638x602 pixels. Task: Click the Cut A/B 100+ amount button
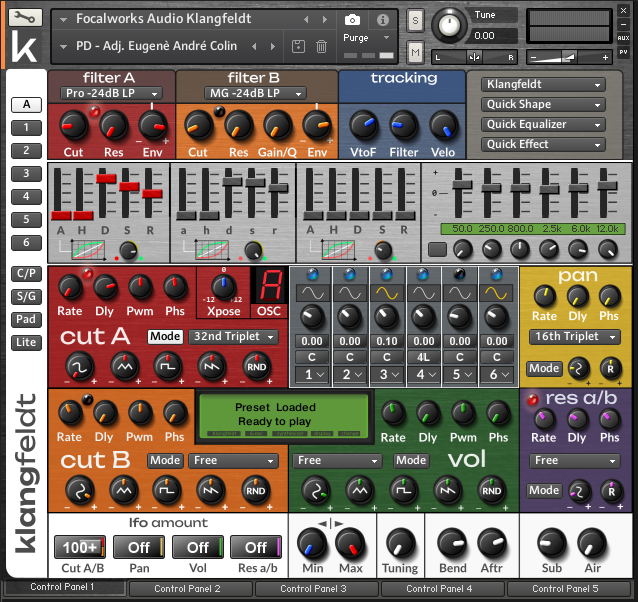(x=80, y=547)
